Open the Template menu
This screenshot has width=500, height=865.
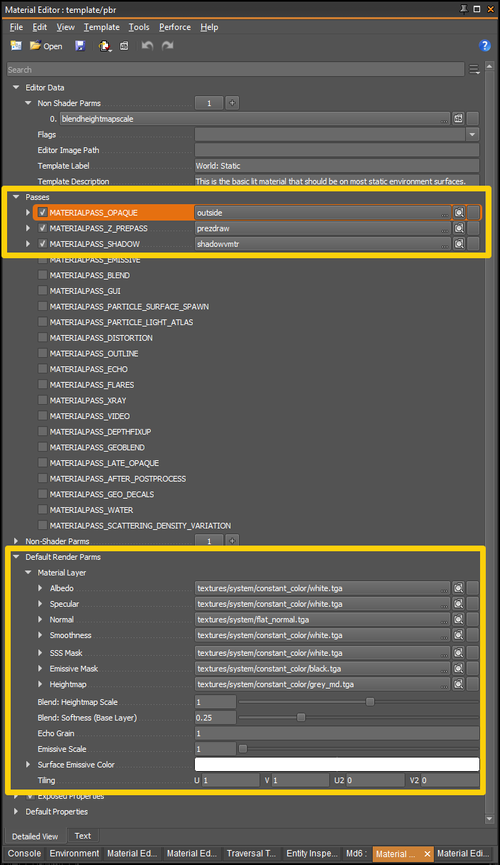[102, 27]
